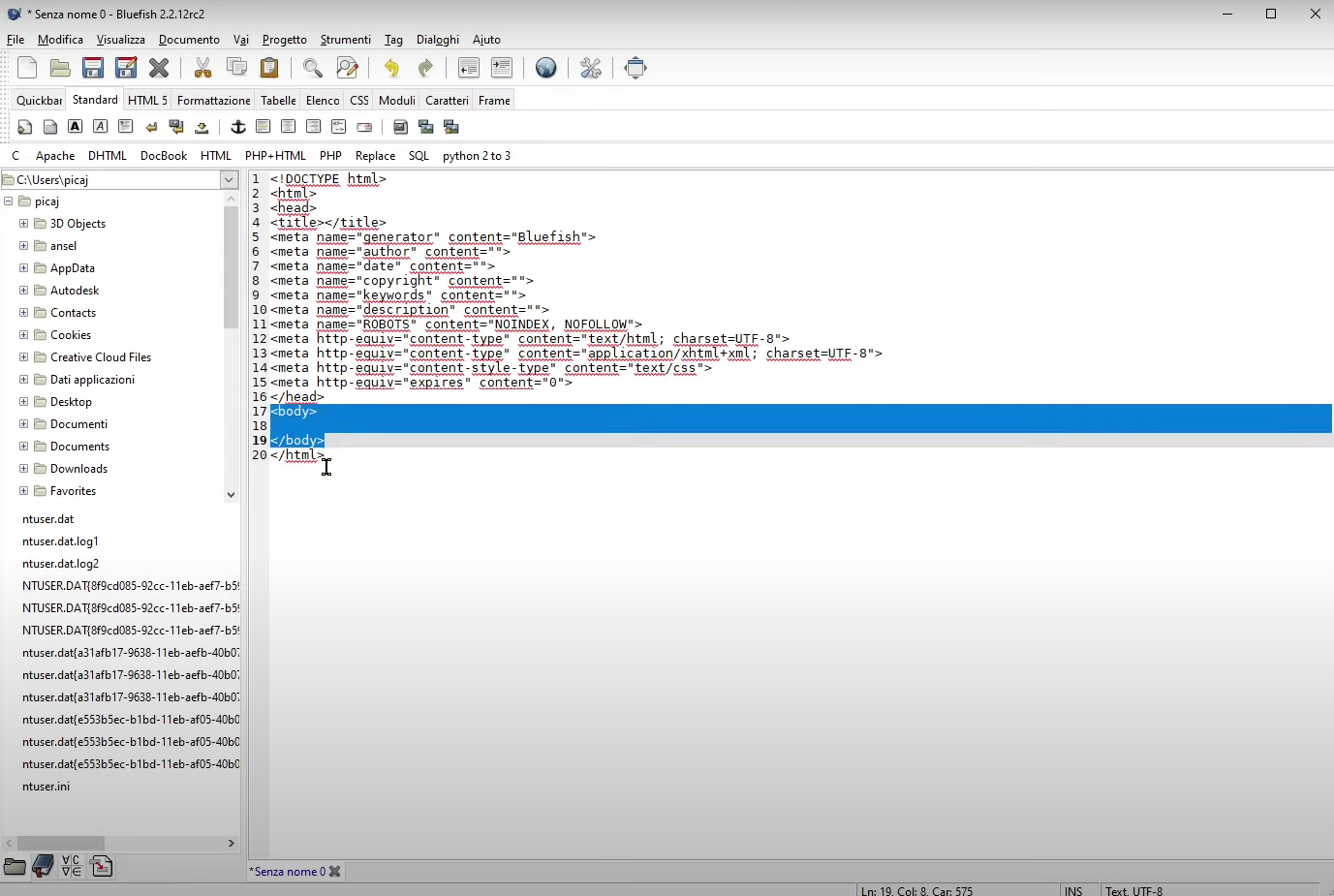Click the Save As icon with pencil

[126, 68]
